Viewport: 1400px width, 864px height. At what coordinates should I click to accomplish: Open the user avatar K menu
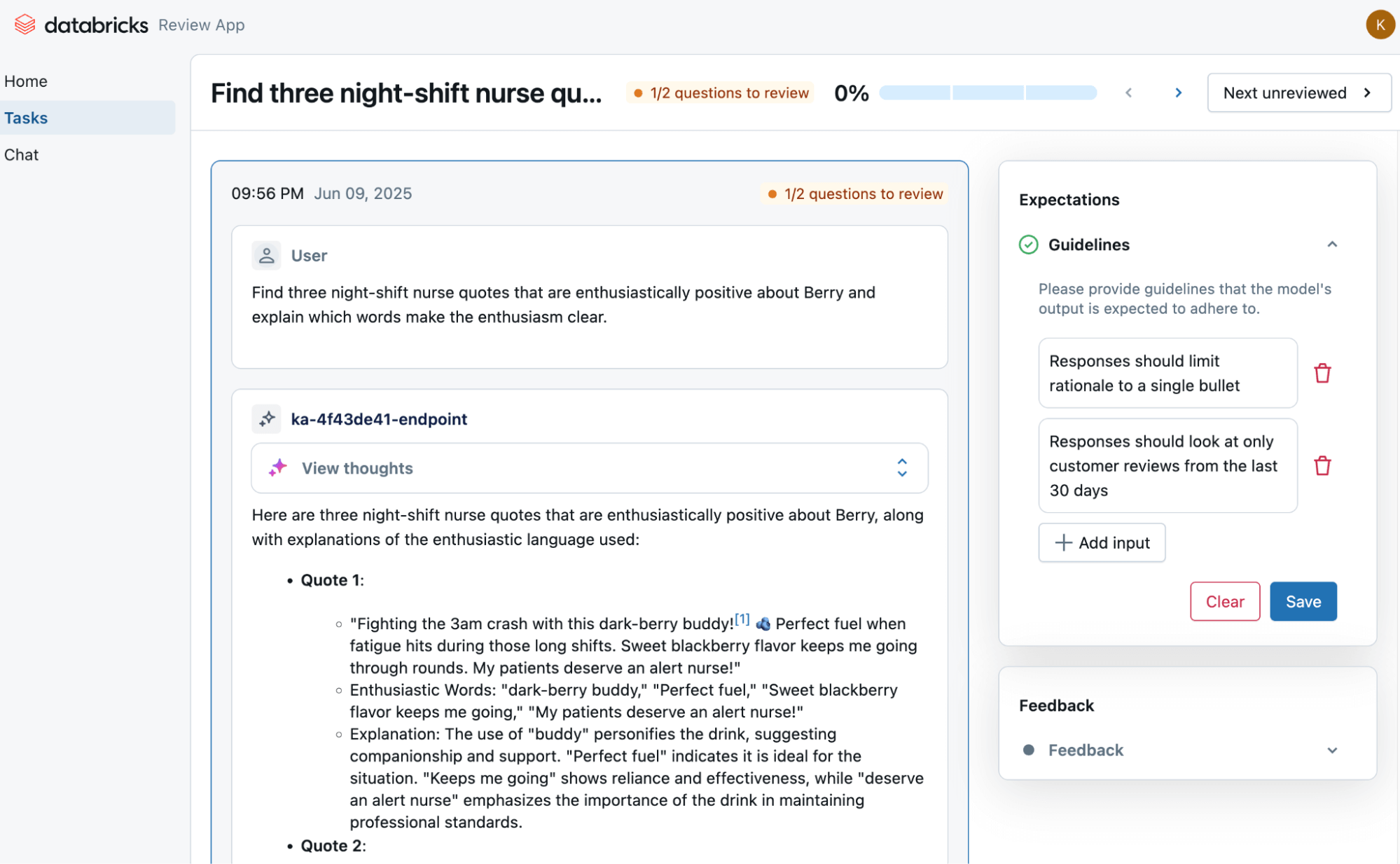tap(1379, 25)
